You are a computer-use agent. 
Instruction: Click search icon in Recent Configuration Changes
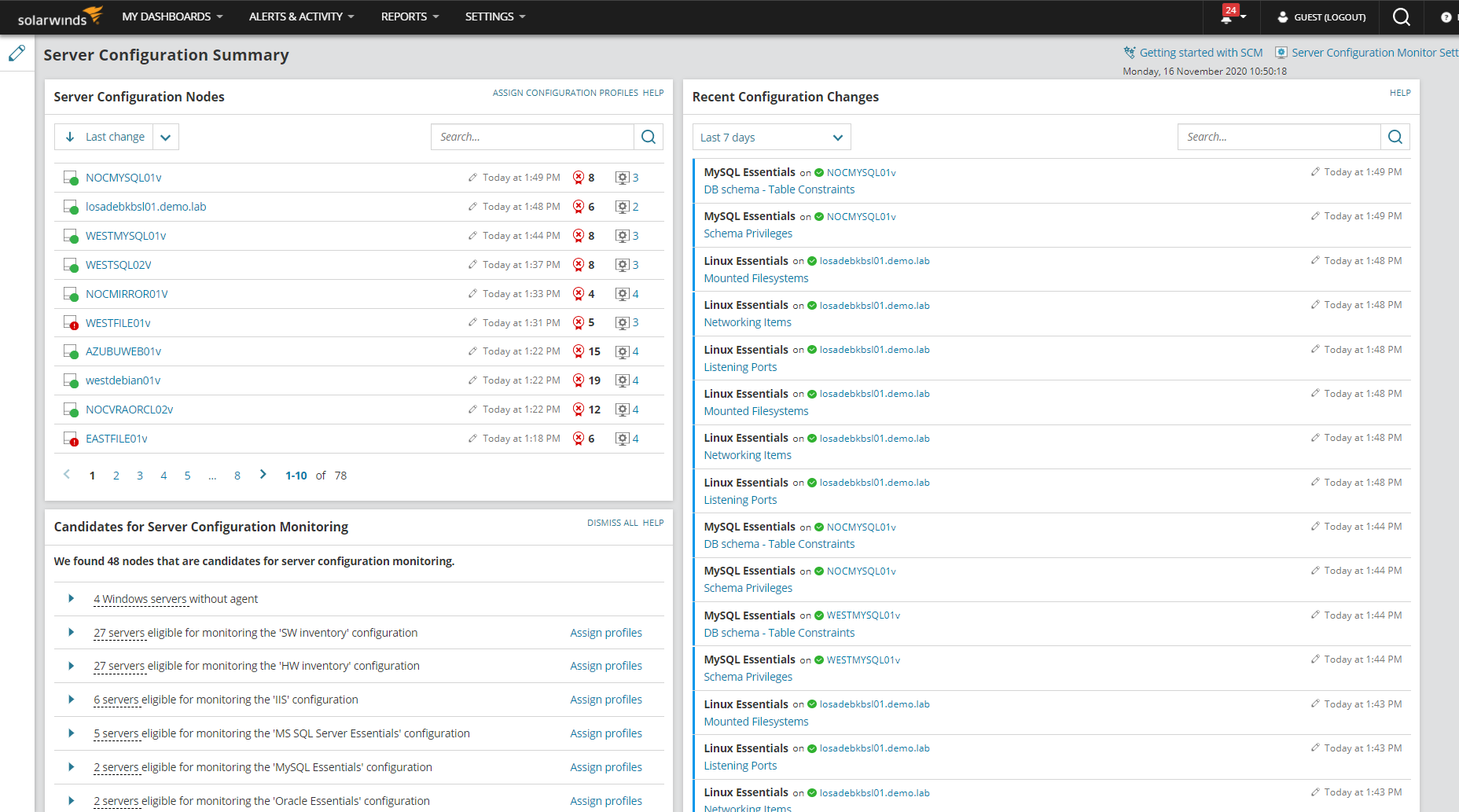1395,137
